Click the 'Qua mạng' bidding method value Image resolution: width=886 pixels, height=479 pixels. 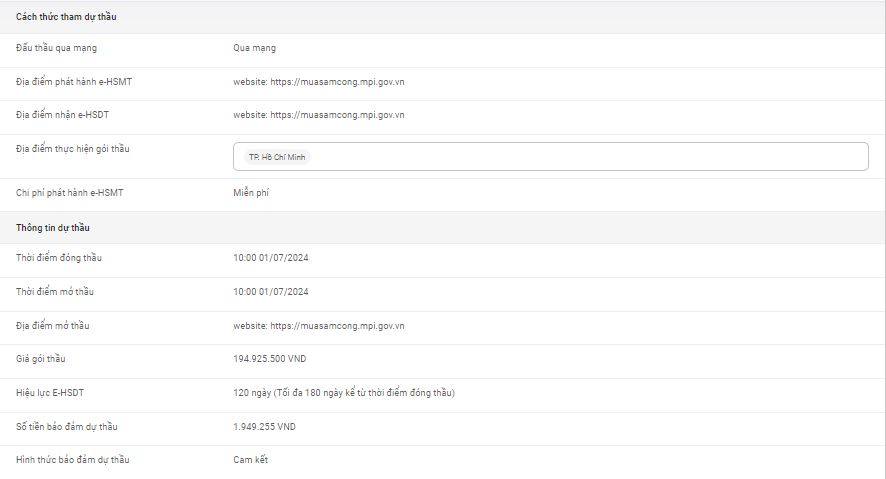click(x=254, y=48)
